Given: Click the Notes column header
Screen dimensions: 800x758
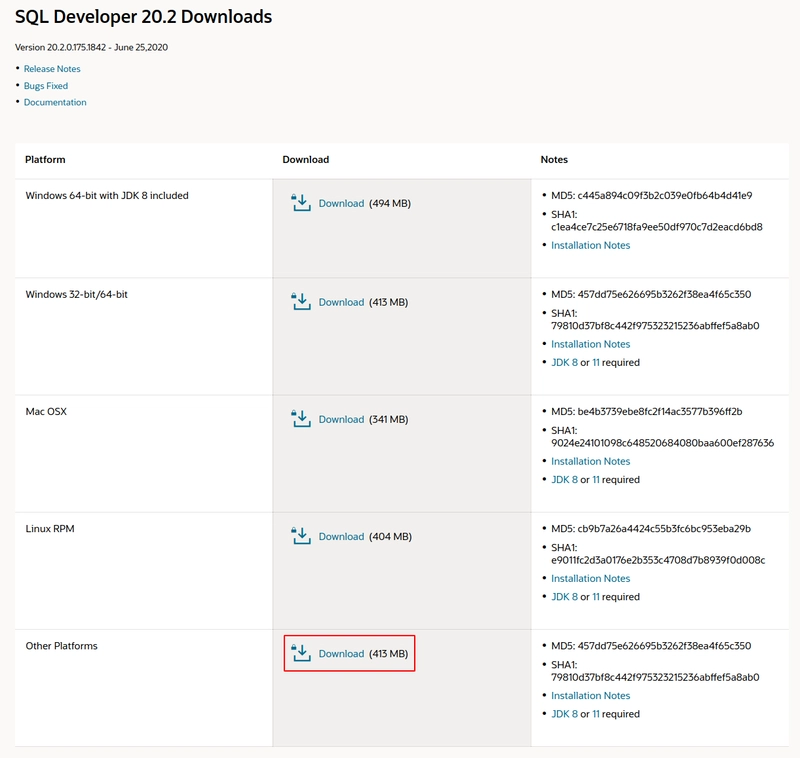Looking at the screenshot, I should pos(554,160).
